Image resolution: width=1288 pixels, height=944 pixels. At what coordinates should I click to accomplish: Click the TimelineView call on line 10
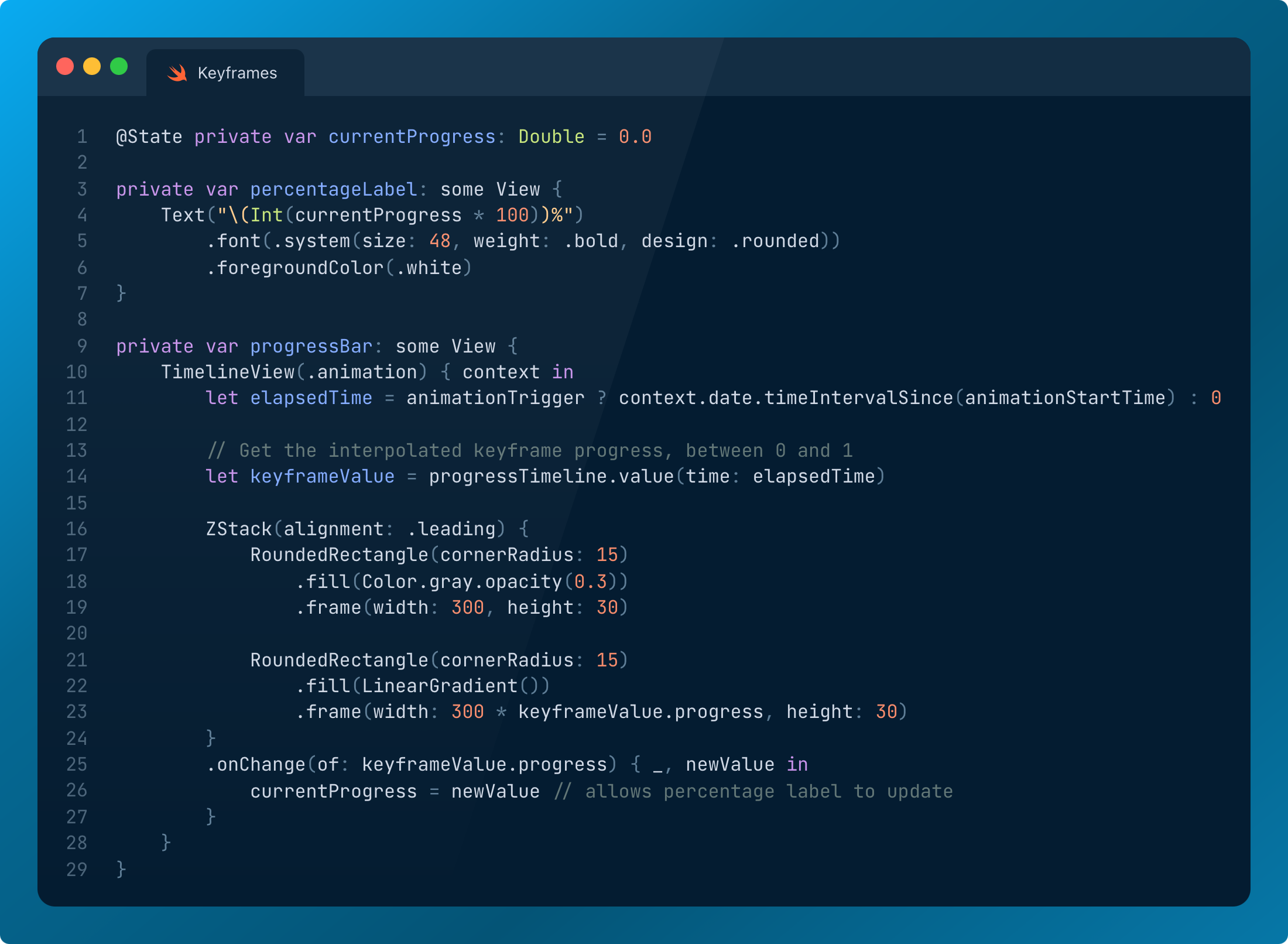(228, 372)
